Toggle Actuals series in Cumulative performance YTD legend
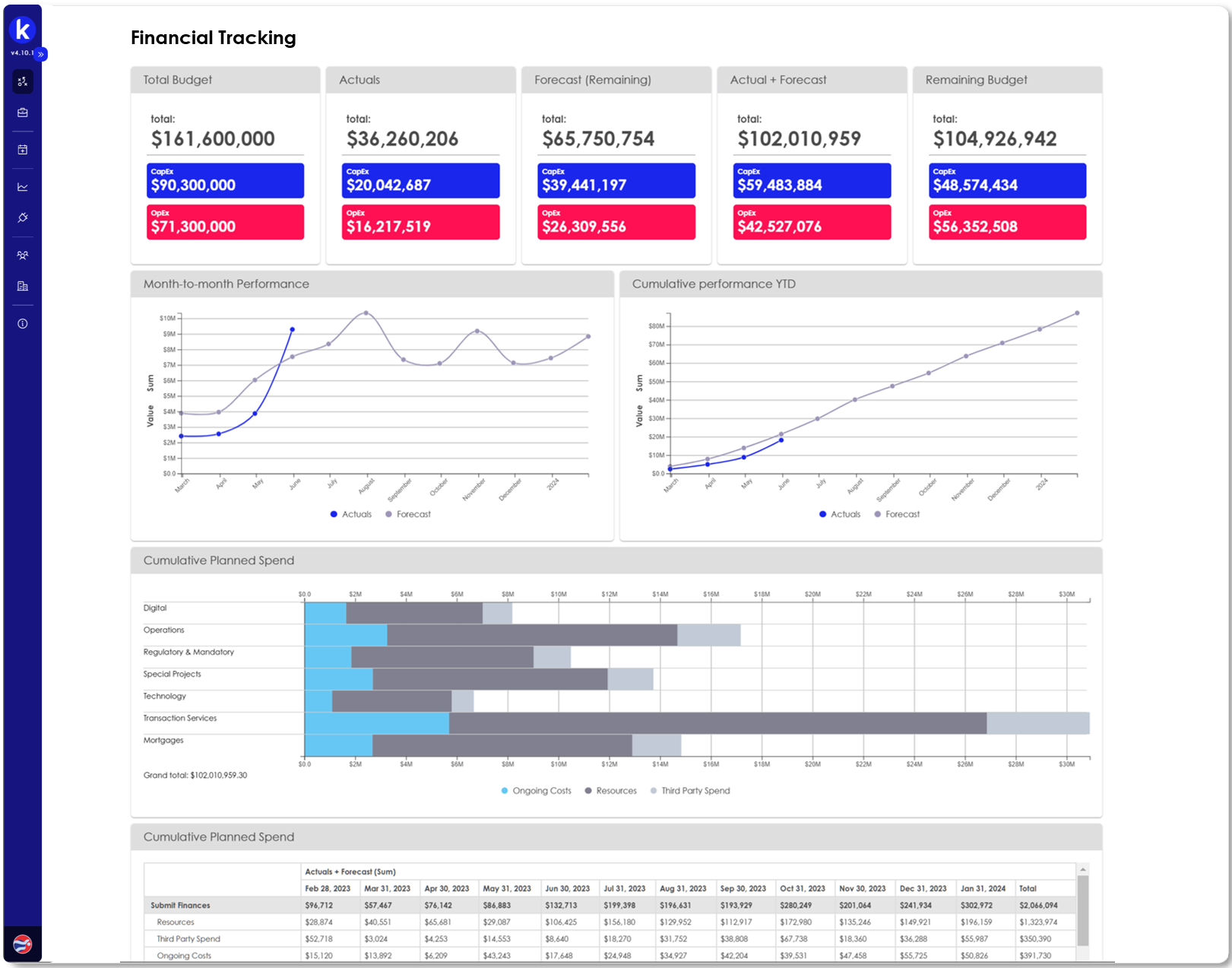This screenshot has height=968, width=1232. click(840, 514)
